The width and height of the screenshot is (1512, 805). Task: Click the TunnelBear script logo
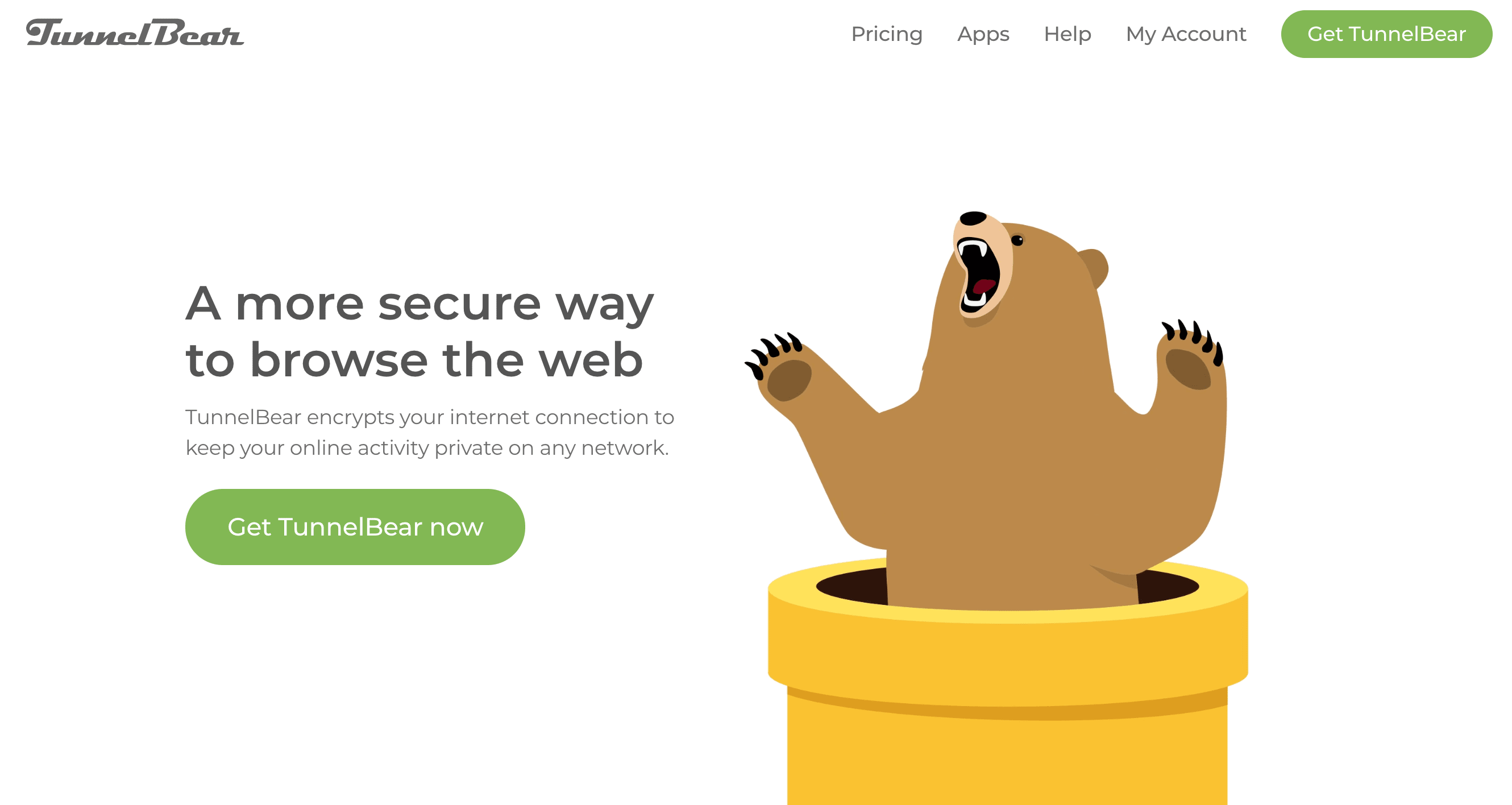click(135, 33)
